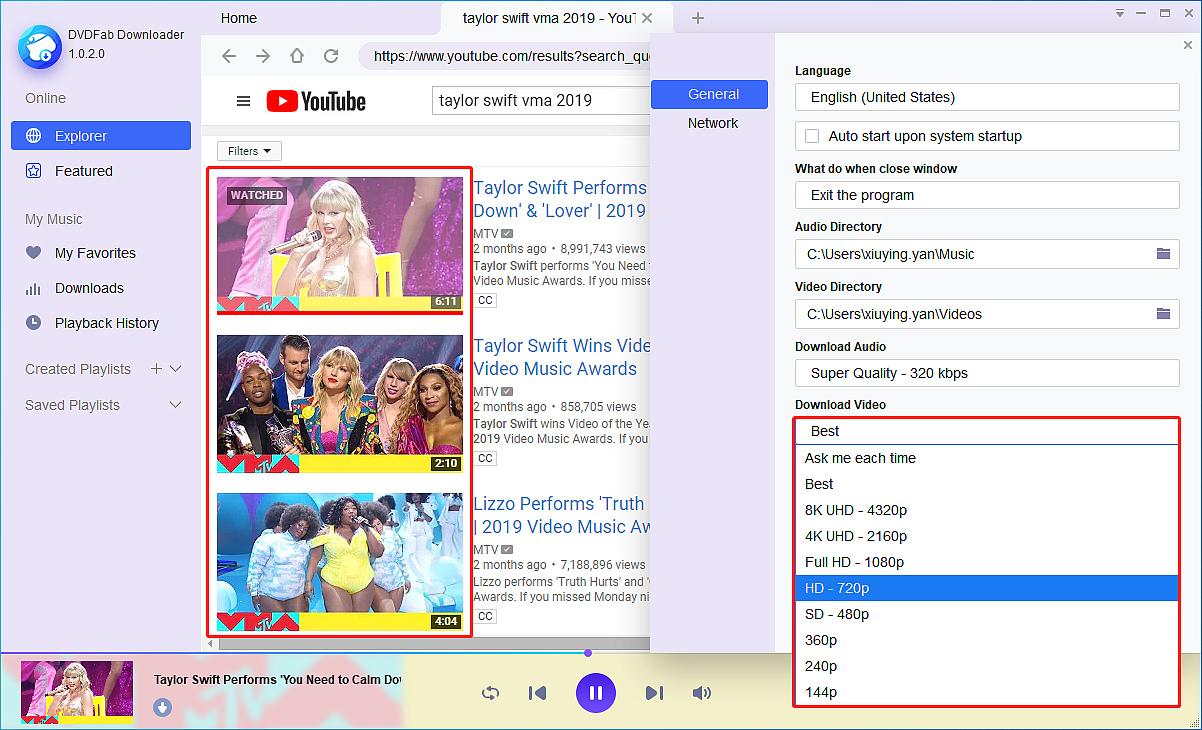Pause the playing video

pyautogui.click(x=595, y=693)
